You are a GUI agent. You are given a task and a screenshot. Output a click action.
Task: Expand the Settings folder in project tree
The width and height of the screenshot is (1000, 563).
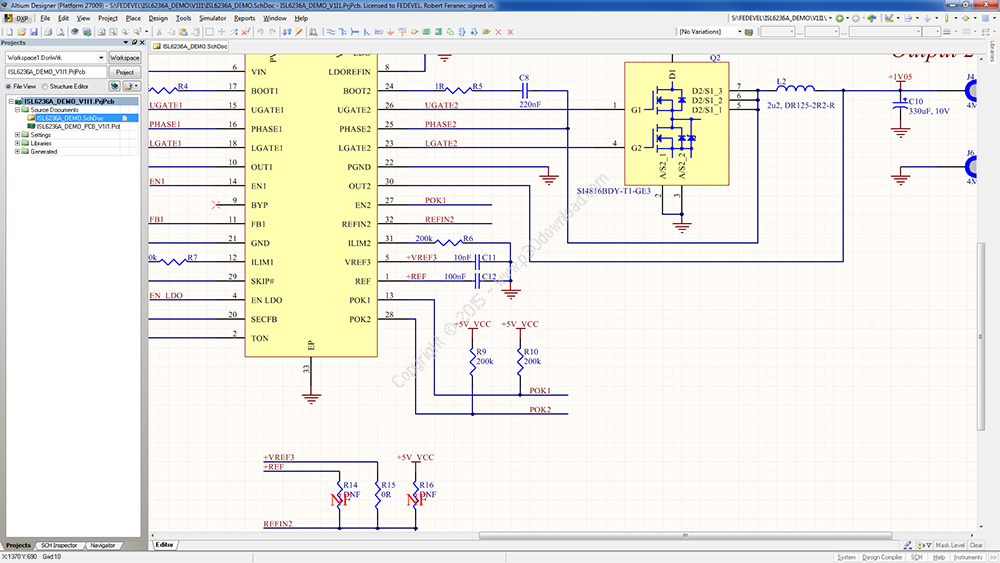coord(17,135)
